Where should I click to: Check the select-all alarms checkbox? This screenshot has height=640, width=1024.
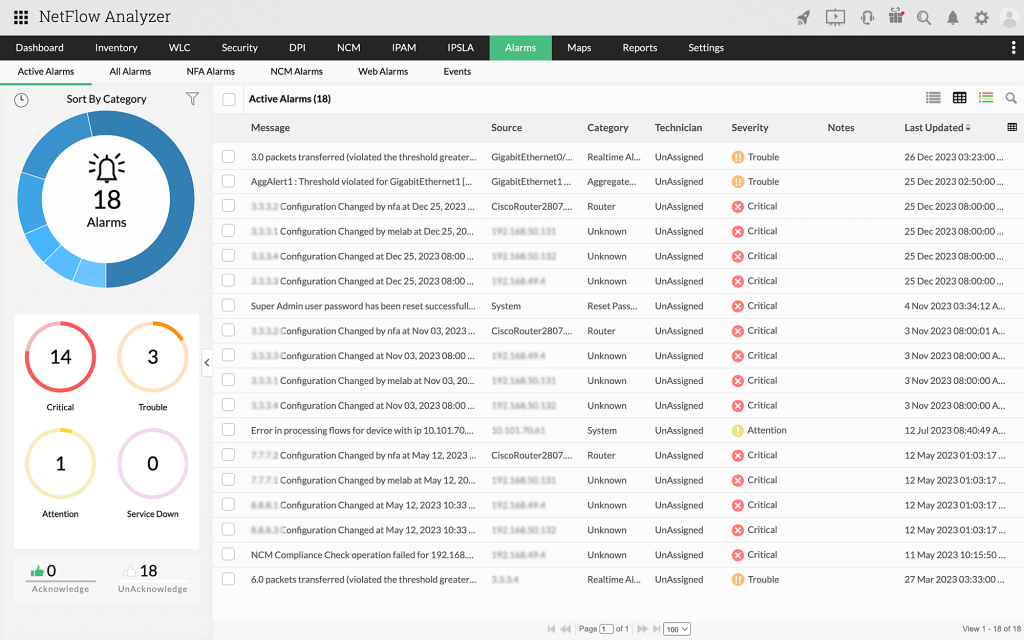coord(228,98)
